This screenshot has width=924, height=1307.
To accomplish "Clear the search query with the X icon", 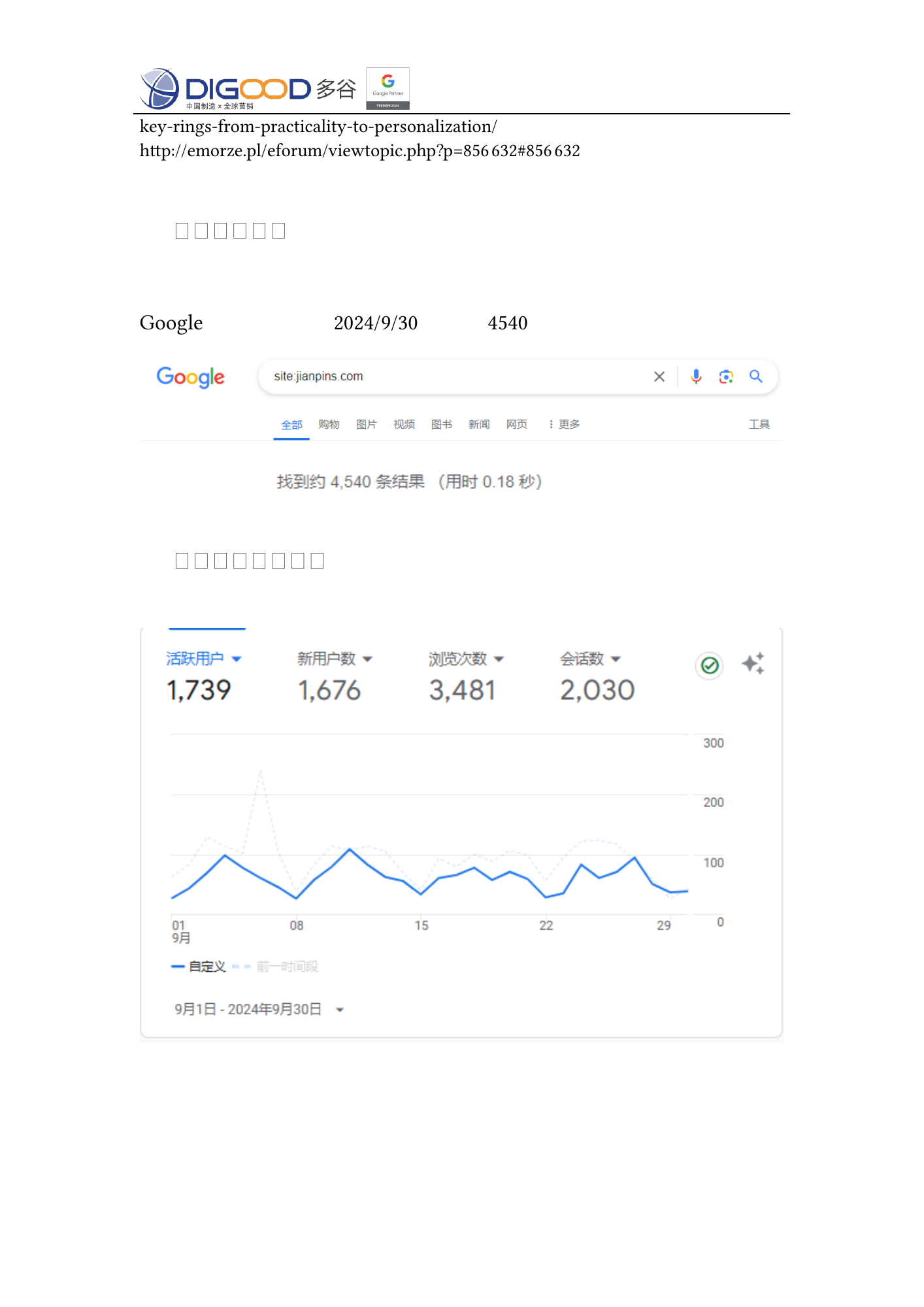I will [x=659, y=376].
